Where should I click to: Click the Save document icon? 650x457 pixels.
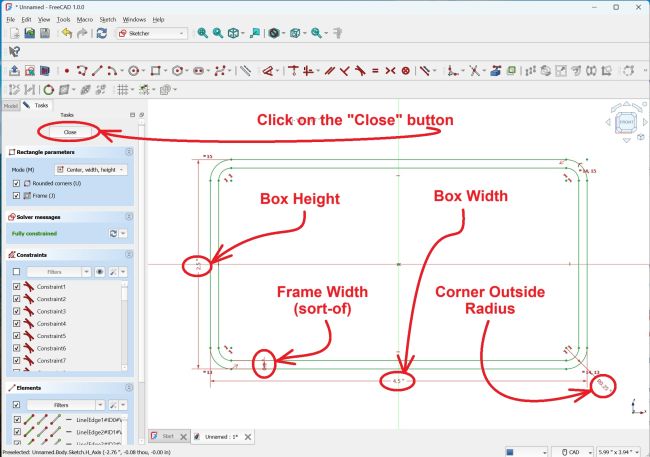(45, 33)
